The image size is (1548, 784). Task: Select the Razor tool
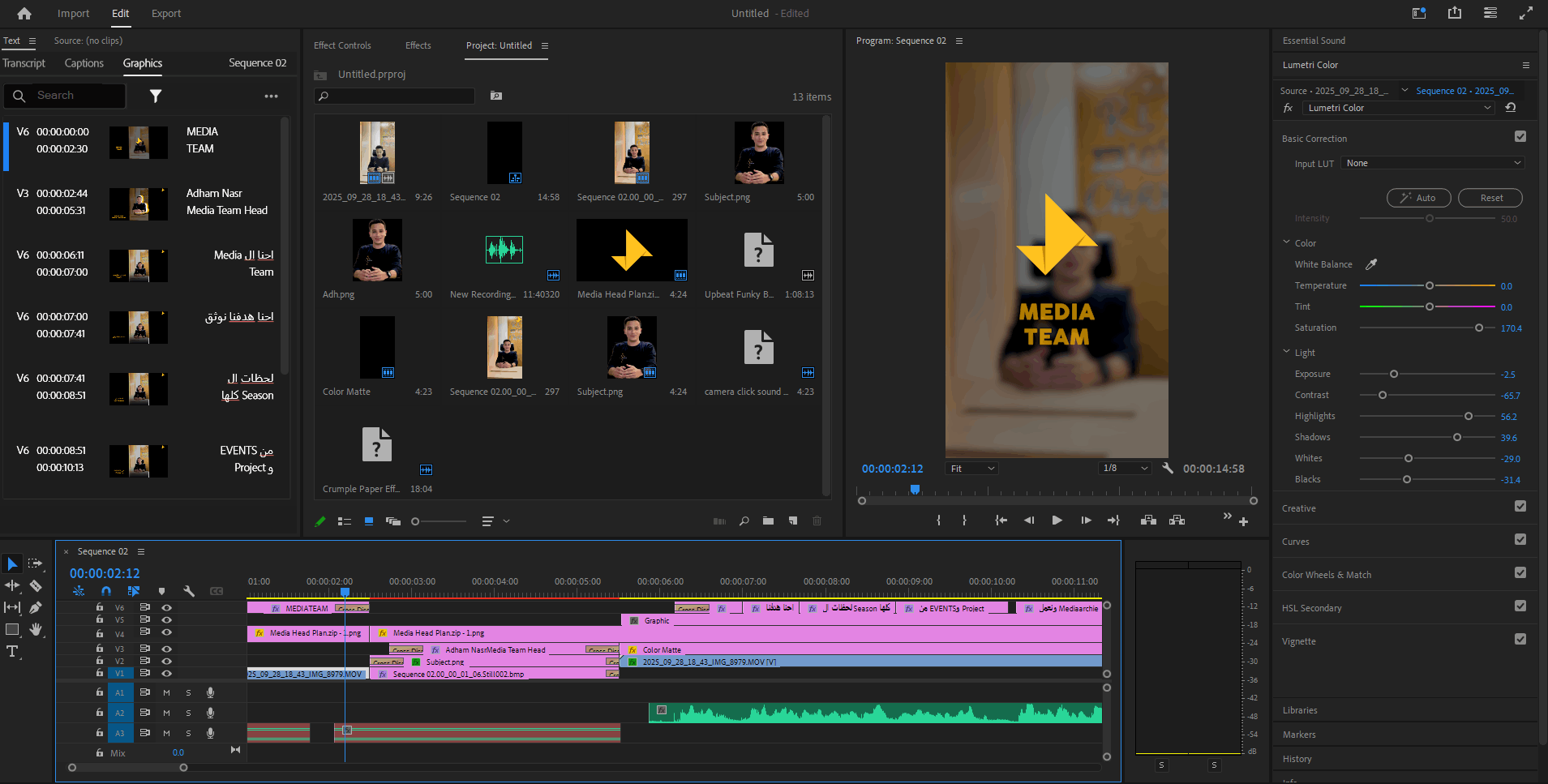[36, 585]
